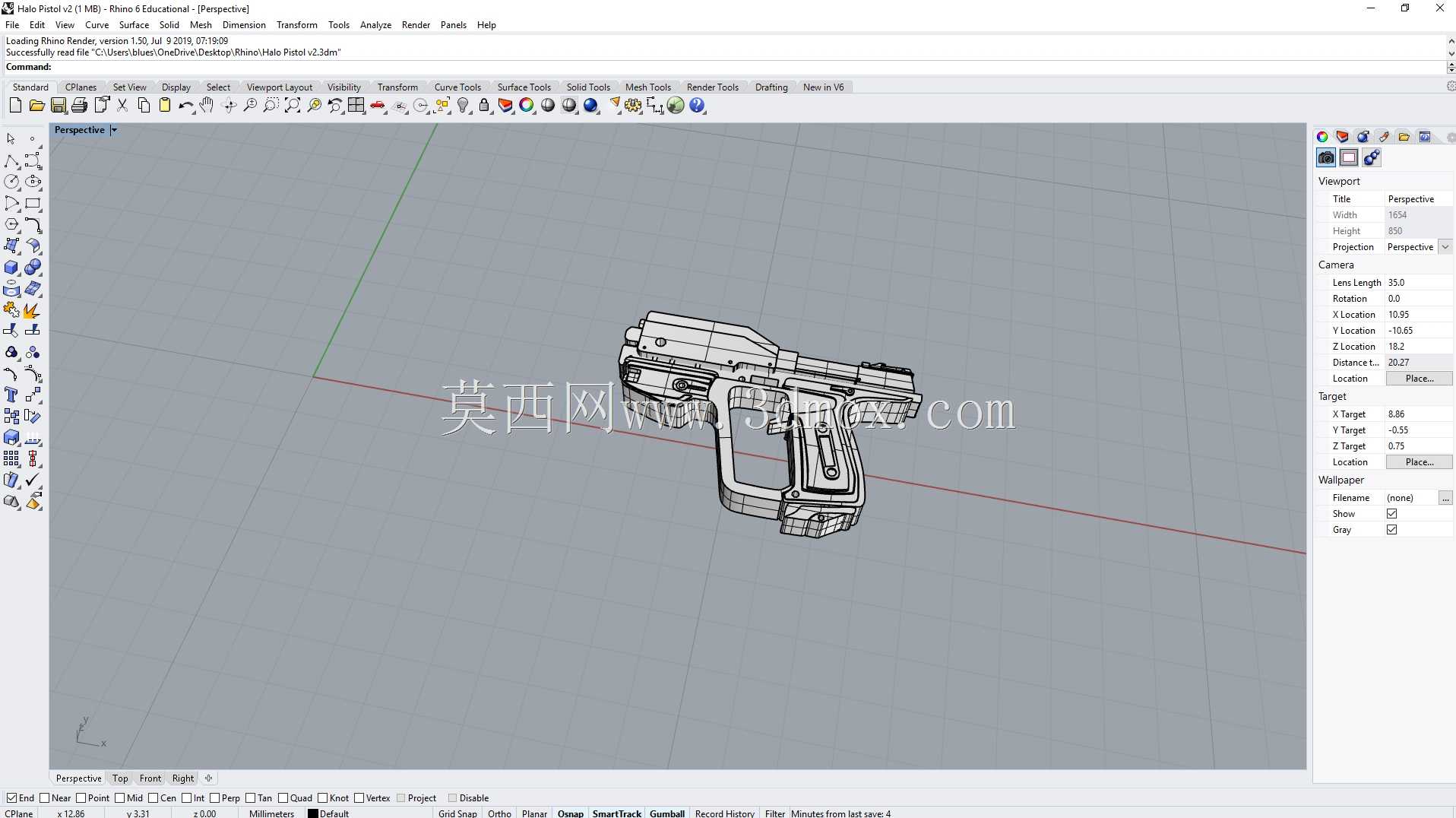Enable the Cen osnap checkbox
Viewport: 1456px width, 818px height.
pos(153,797)
